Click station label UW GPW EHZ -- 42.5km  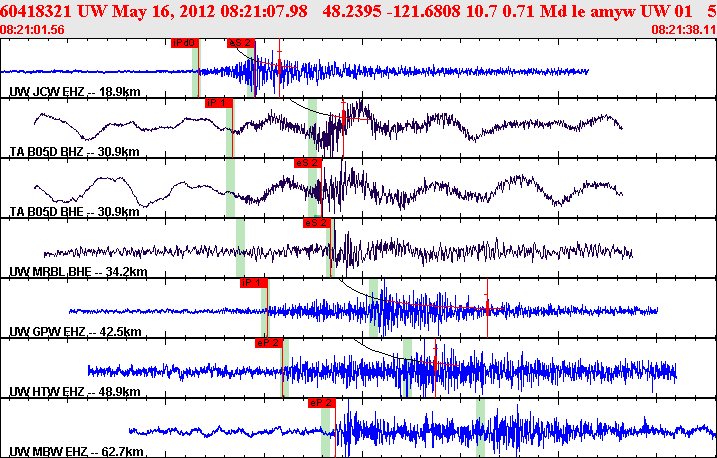coord(75,331)
